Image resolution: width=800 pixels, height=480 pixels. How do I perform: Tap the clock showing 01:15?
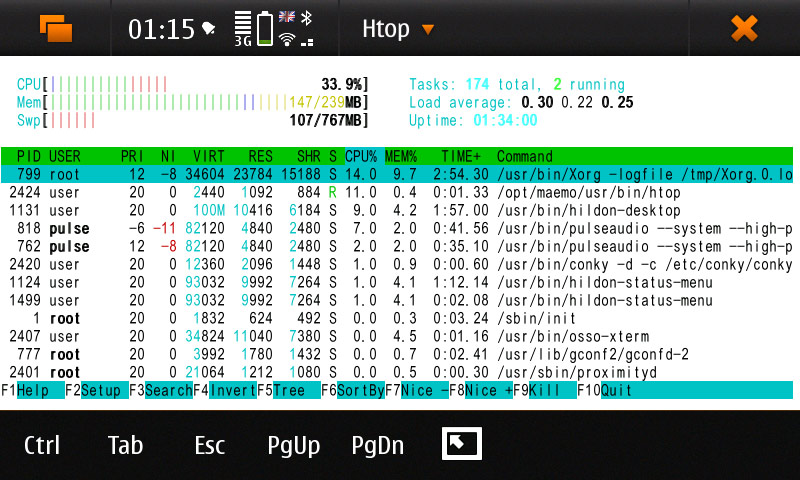point(161,29)
